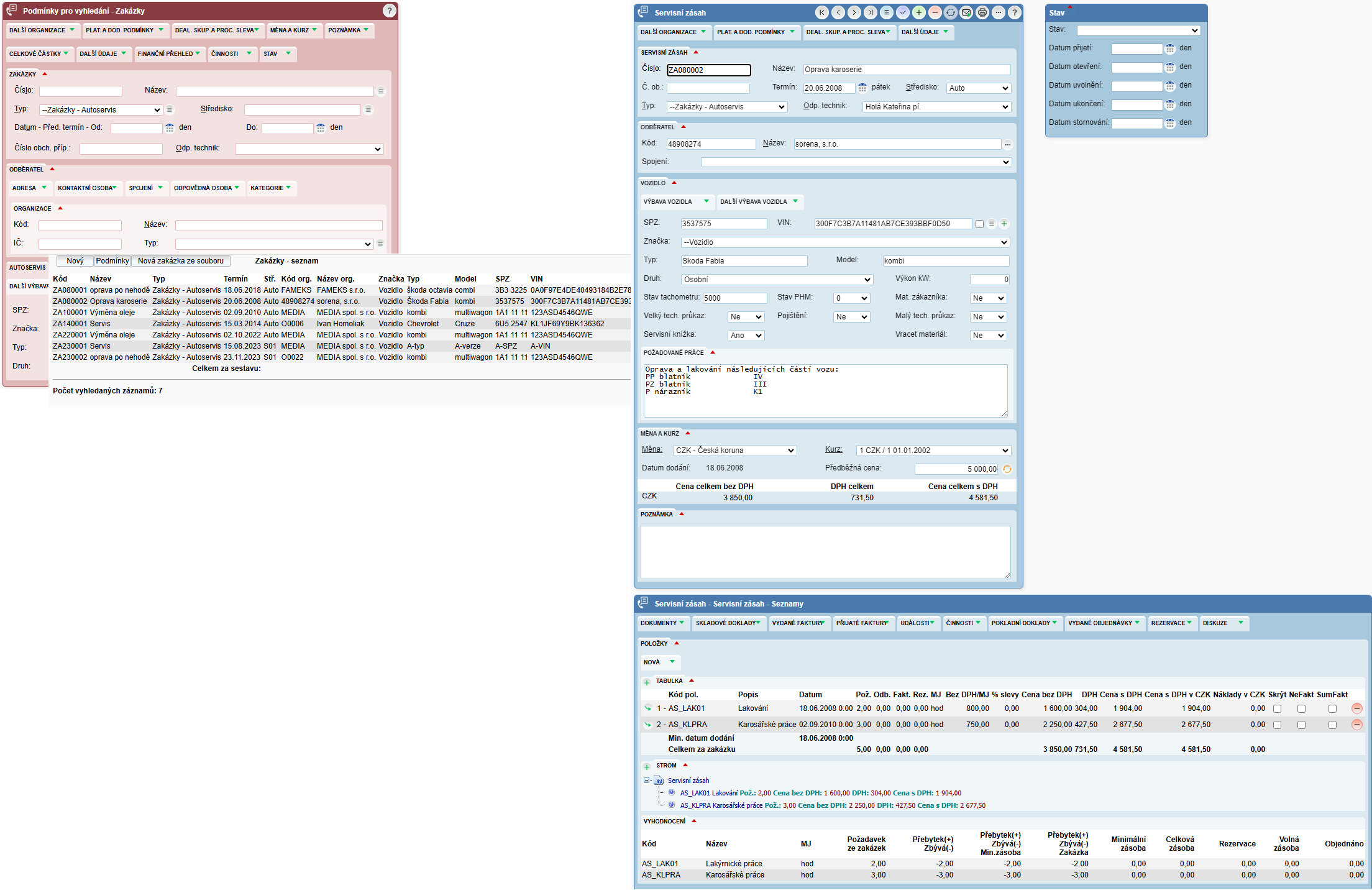
Task: Click the print icon in Servisní zásah toolbar
Action: click(982, 12)
